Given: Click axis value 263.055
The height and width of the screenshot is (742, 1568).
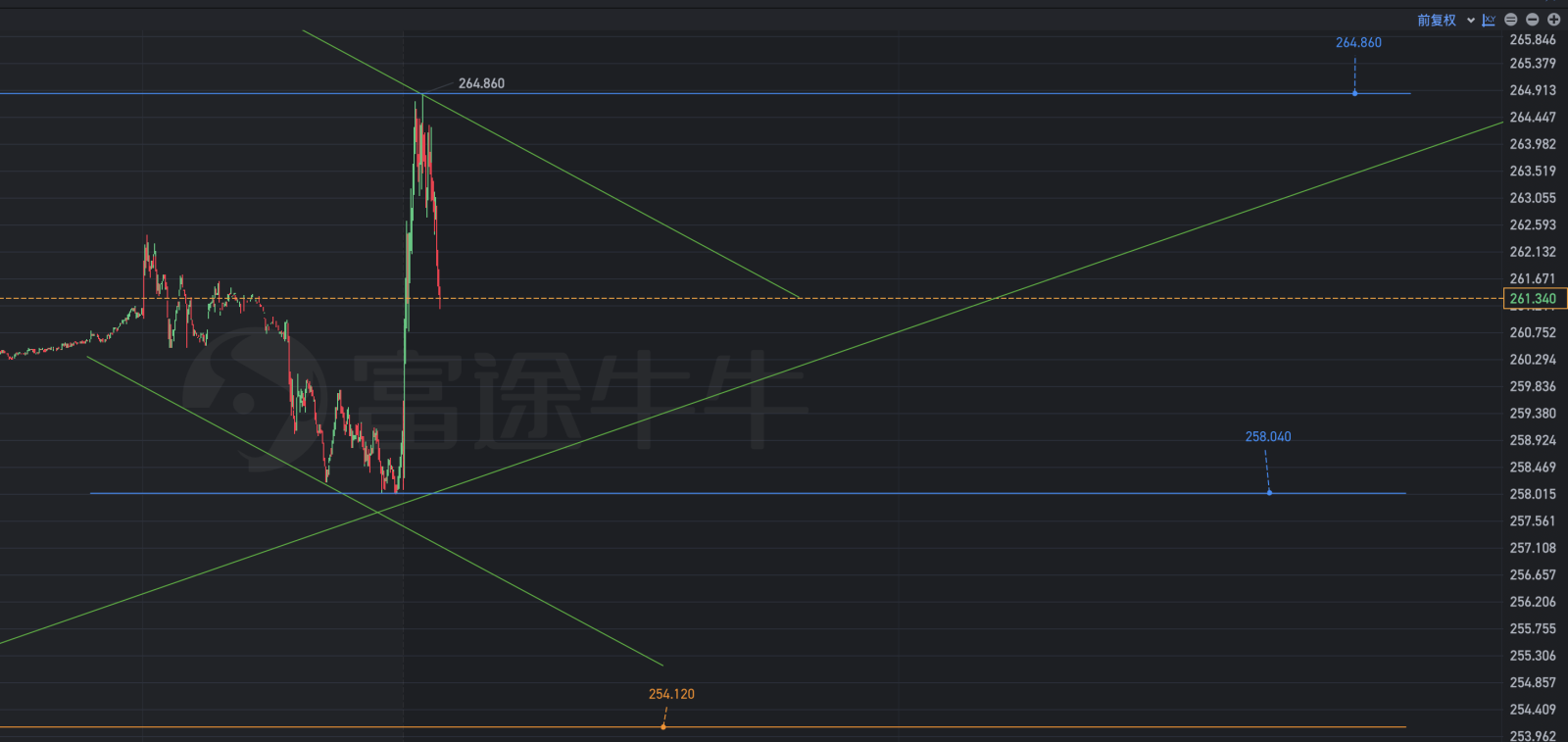Looking at the screenshot, I should [1533, 198].
